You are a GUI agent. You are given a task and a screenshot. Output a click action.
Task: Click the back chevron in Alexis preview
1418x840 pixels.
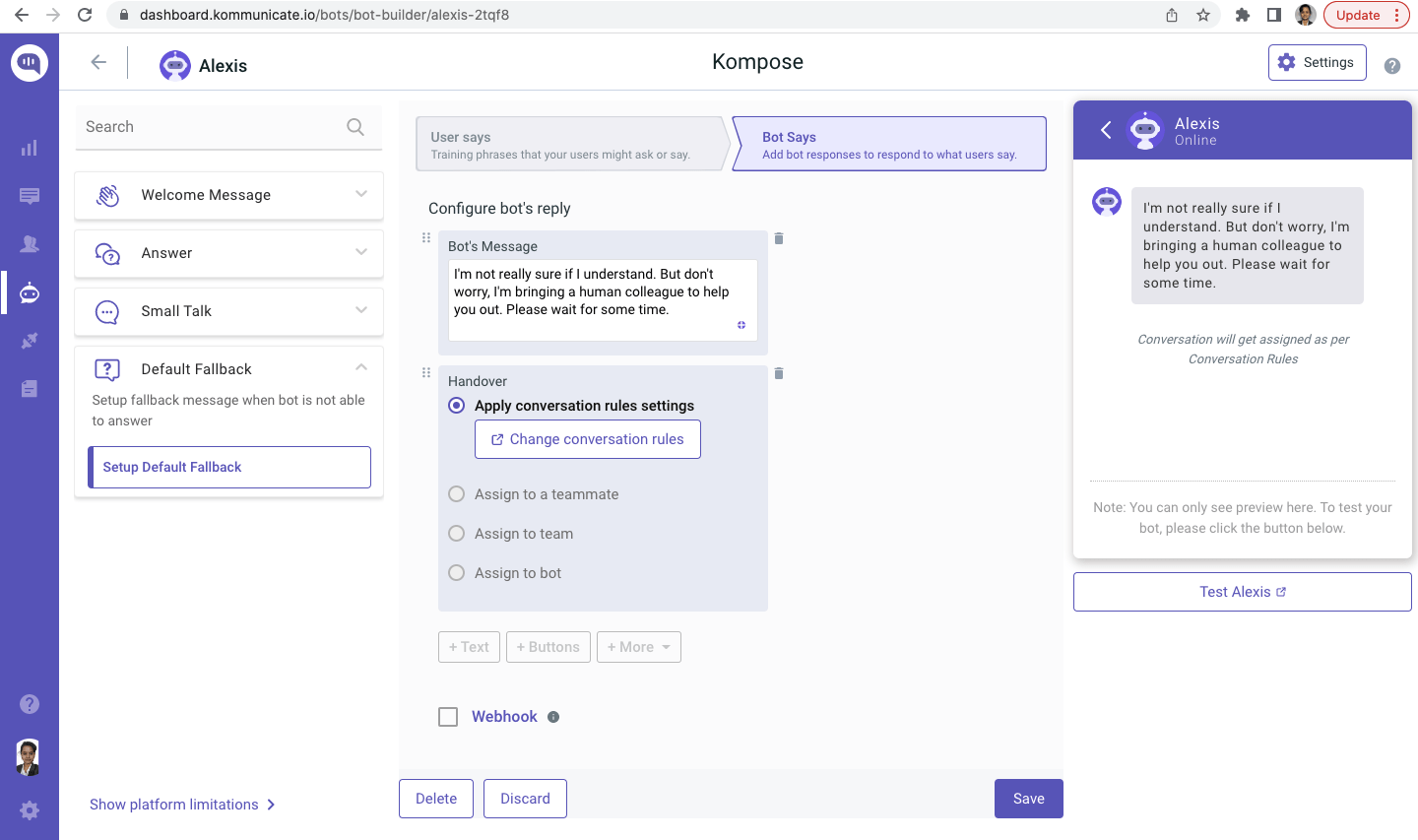[1106, 130]
